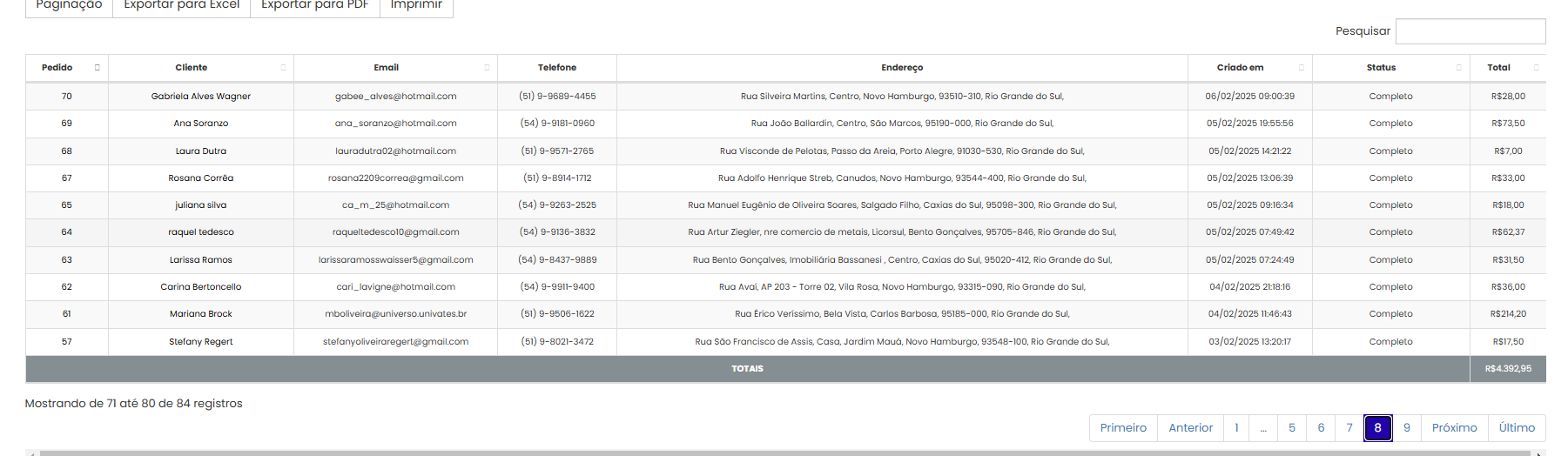
Task: Sort table by Pedido column icon
Action: tap(98, 68)
